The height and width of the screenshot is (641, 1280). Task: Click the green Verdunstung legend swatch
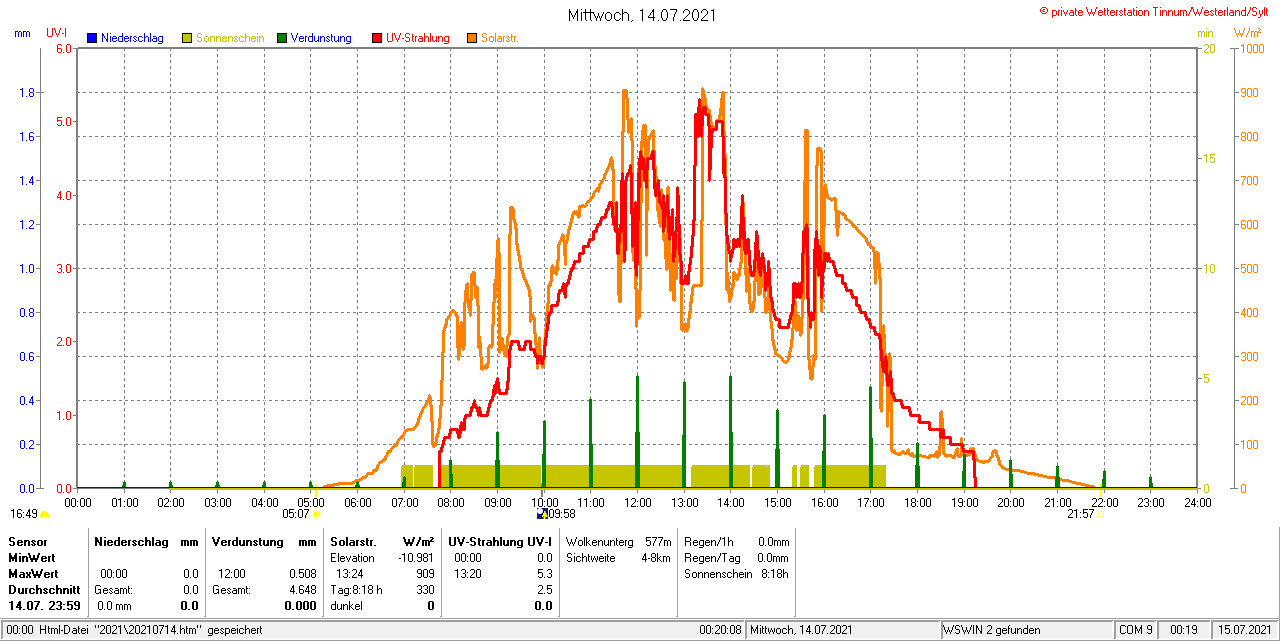coord(282,38)
